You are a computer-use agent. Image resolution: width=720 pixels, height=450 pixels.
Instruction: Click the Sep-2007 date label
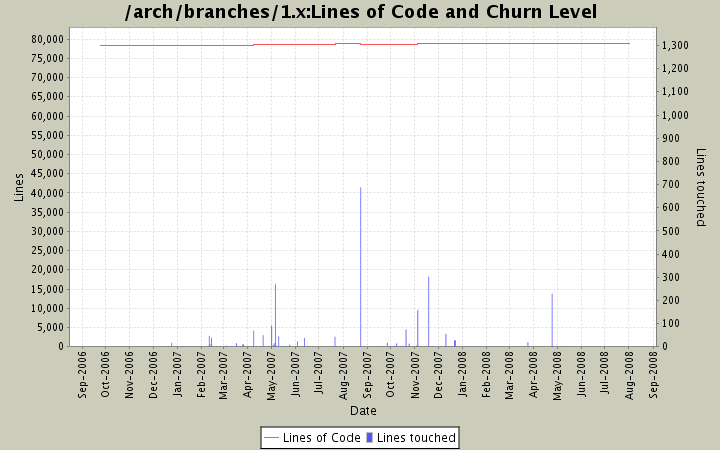tap(366, 374)
